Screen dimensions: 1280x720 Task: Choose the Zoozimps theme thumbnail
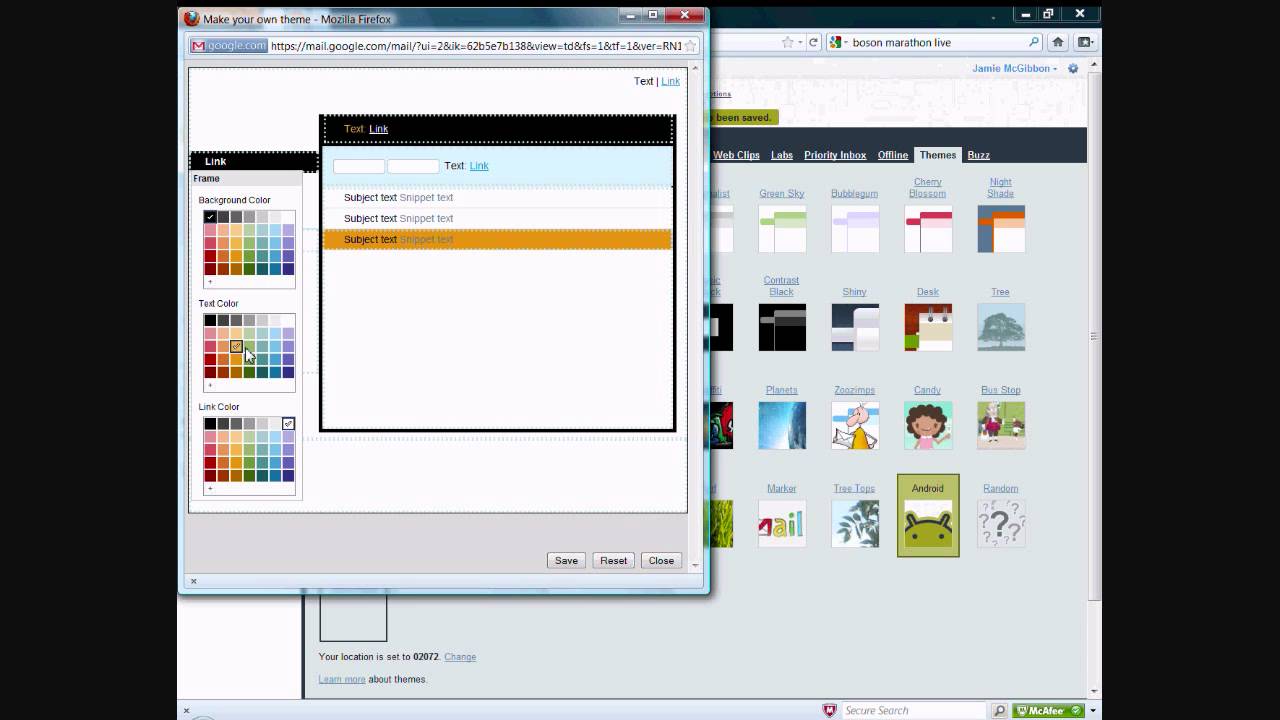(x=855, y=425)
